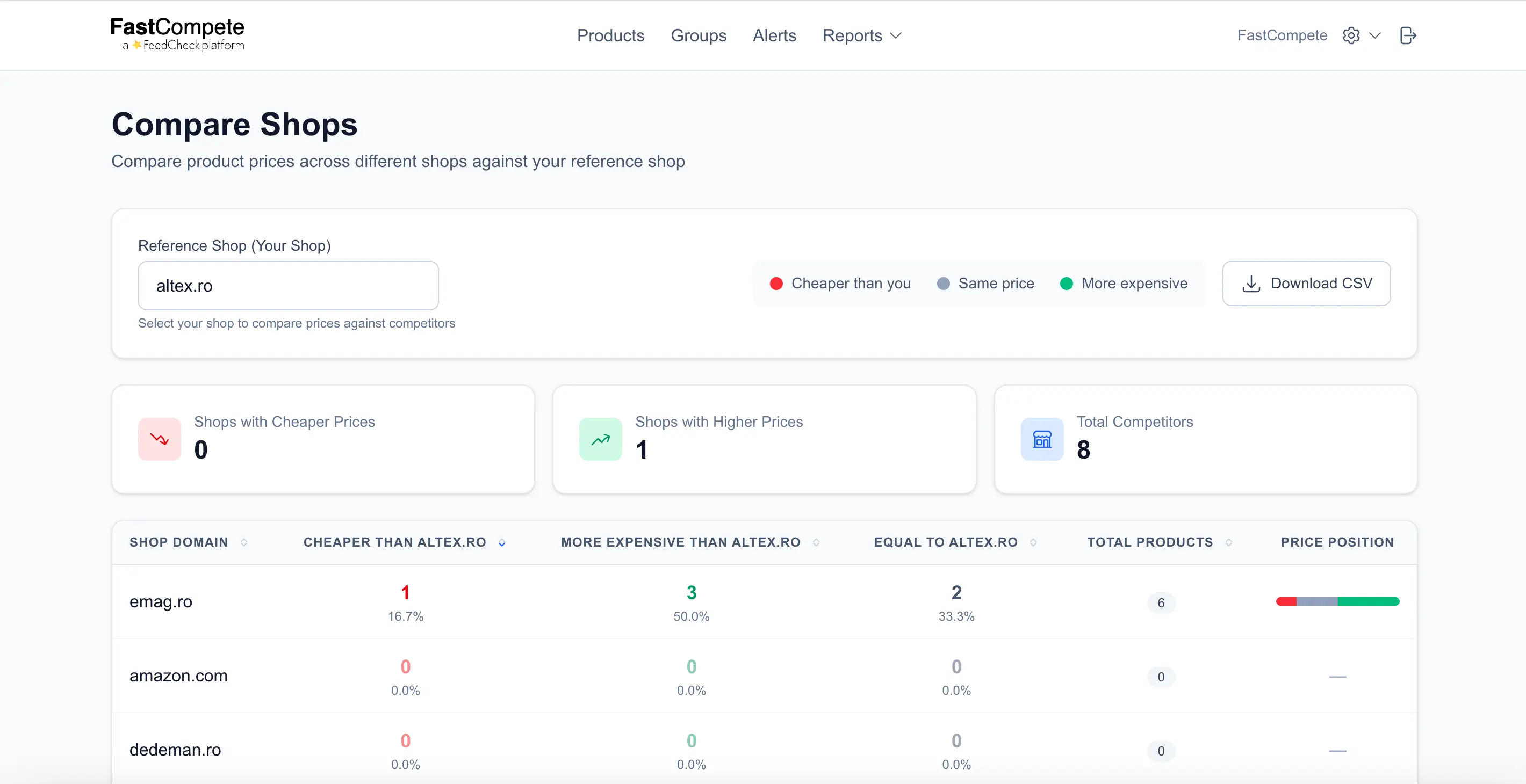The image size is (1526, 784).
Task: Expand the chevron next to settings gear
Action: tap(1375, 35)
